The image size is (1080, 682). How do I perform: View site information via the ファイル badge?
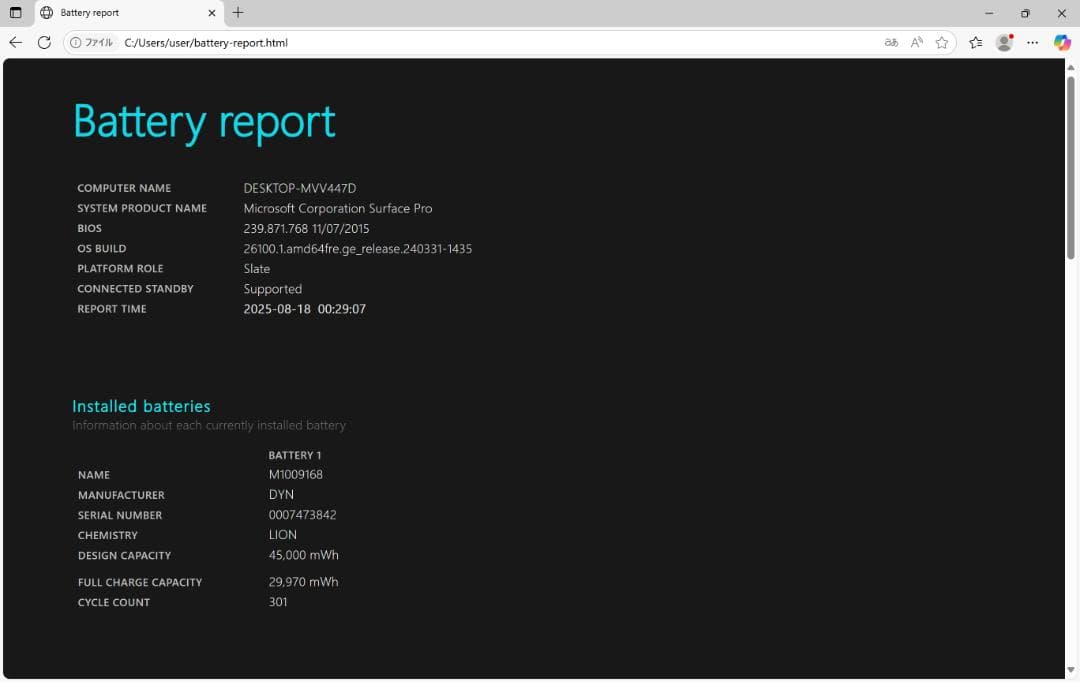point(90,43)
